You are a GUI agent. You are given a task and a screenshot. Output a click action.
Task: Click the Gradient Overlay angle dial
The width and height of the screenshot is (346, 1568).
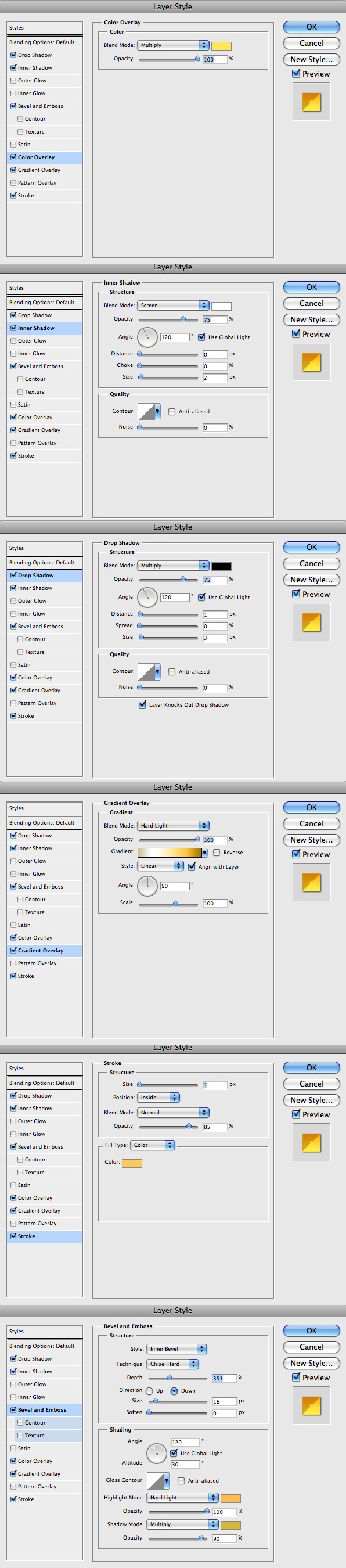click(x=147, y=886)
